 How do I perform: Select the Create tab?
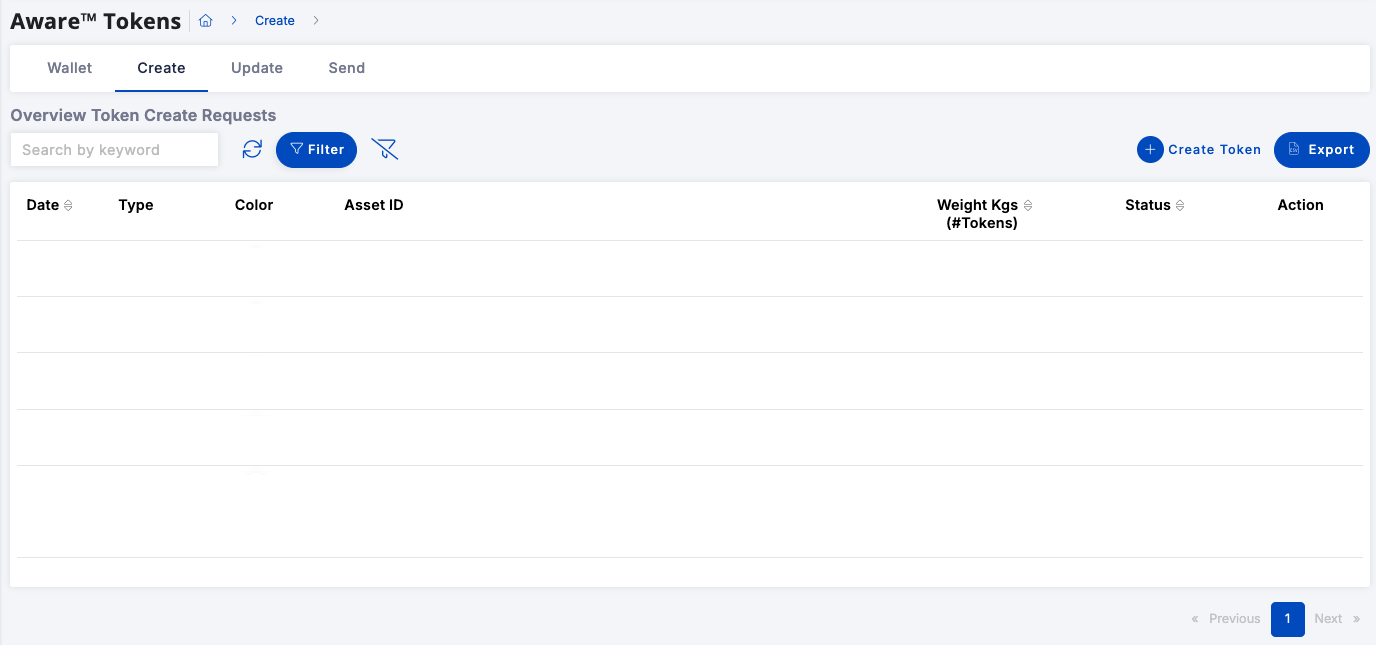click(161, 68)
